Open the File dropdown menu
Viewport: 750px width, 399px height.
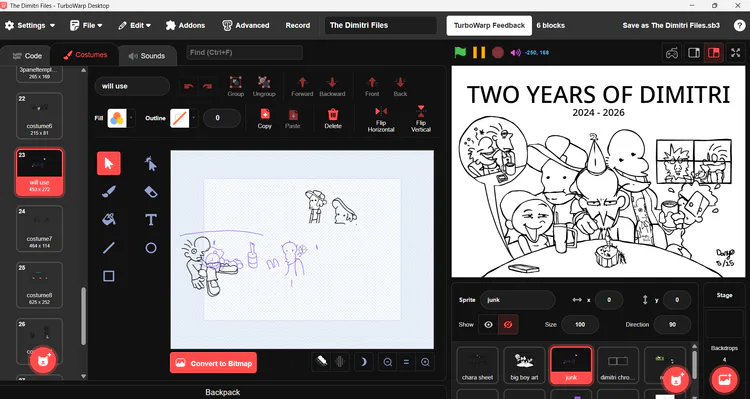86,25
